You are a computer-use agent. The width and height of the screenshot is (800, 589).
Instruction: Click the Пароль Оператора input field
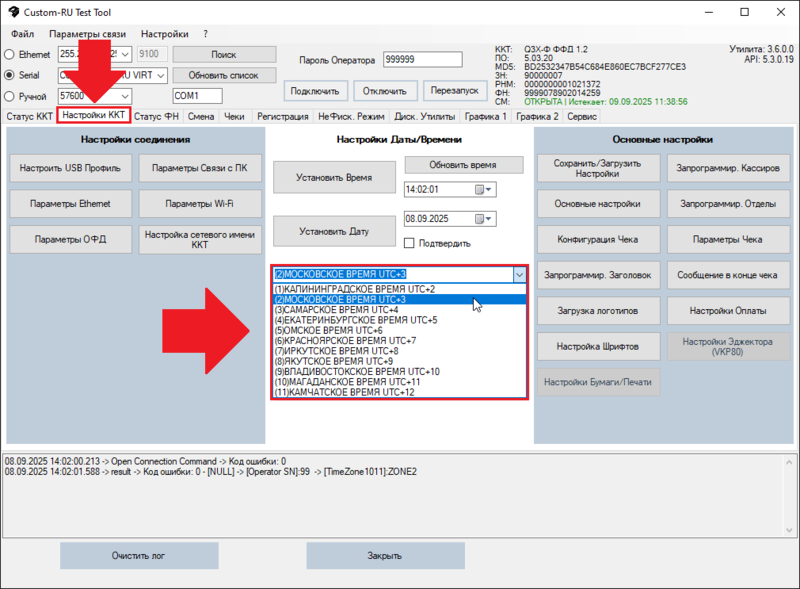tap(413, 60)
